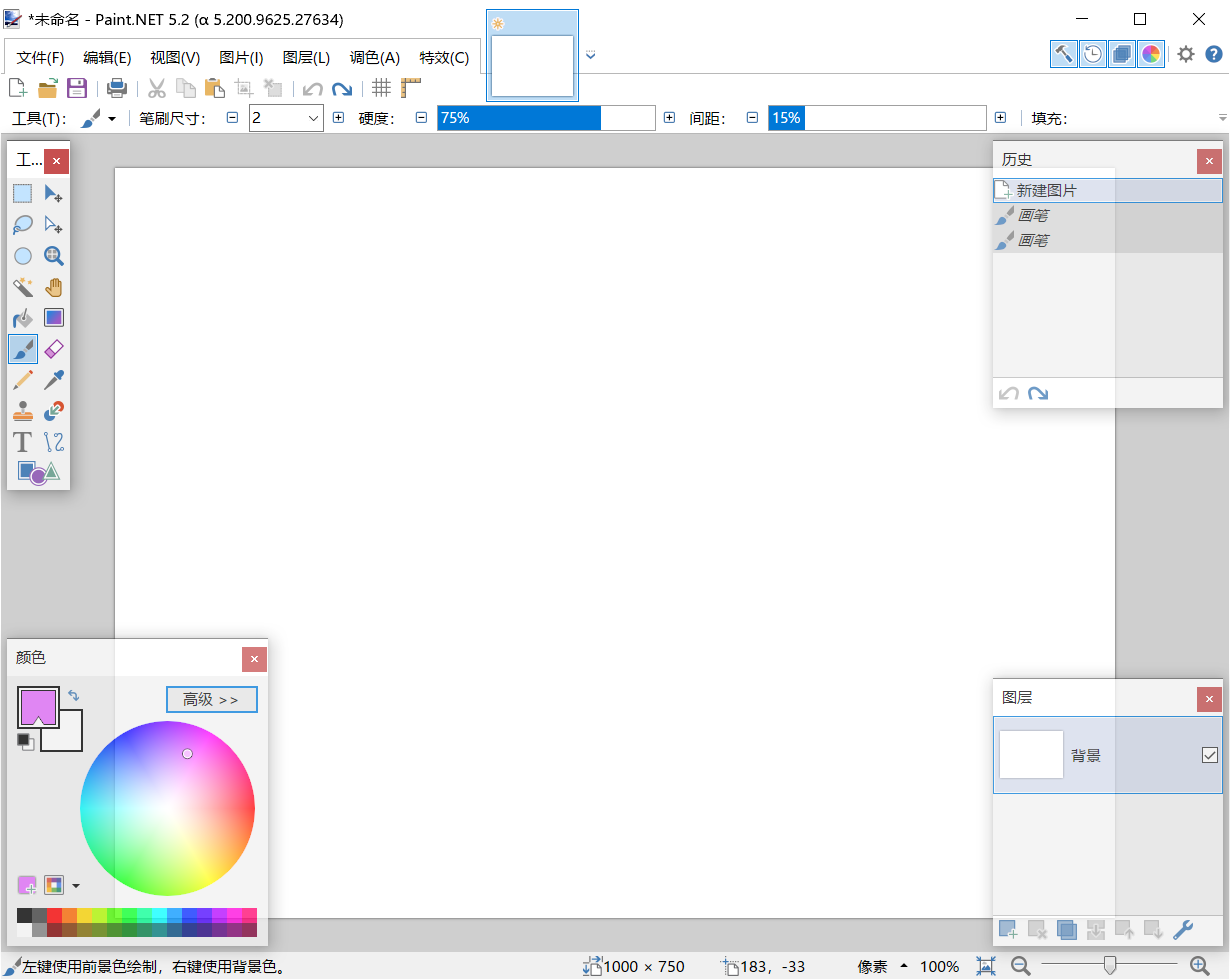
Task: Select the Pan hand tool
Action: click(54, 287)
